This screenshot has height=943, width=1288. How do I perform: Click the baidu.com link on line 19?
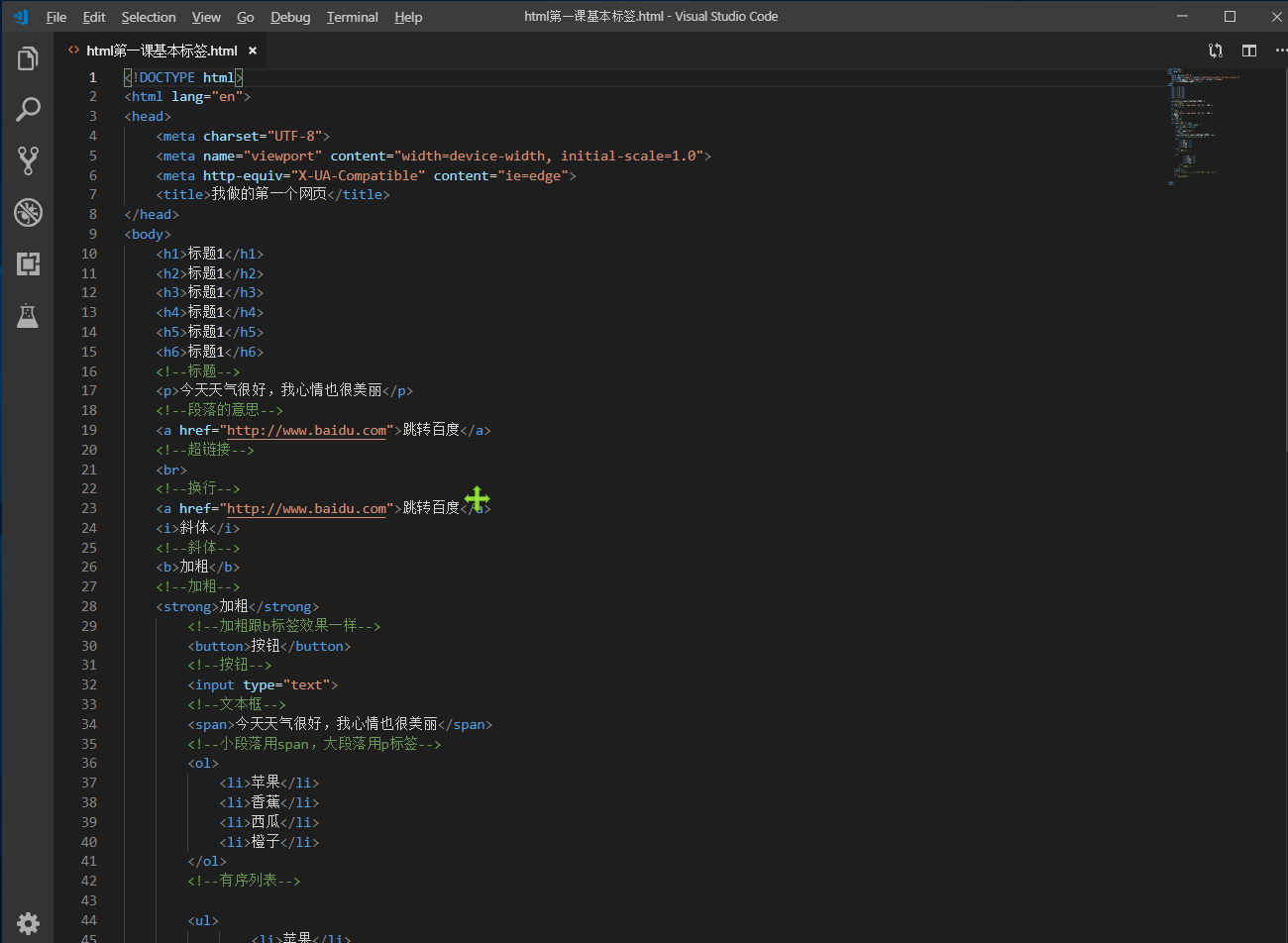point(306,431)
